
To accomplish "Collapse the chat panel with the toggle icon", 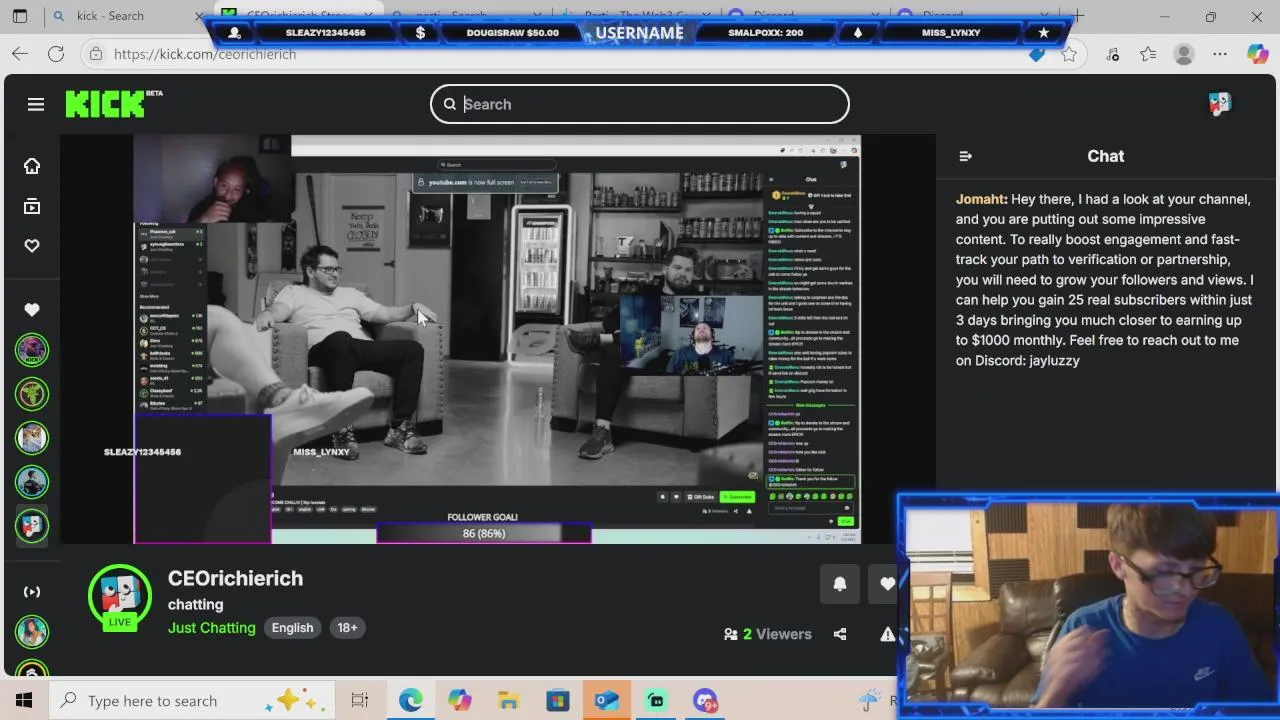I will 965,156.
